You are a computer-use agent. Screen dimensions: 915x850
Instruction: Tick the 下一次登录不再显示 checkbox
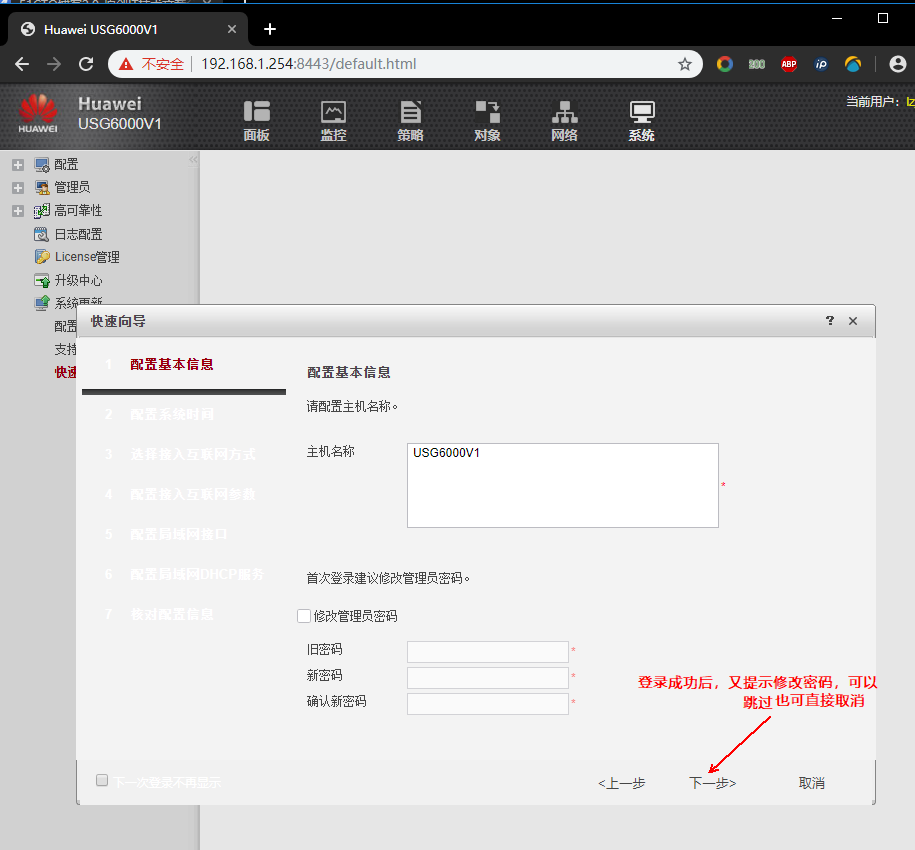[102, 781]
